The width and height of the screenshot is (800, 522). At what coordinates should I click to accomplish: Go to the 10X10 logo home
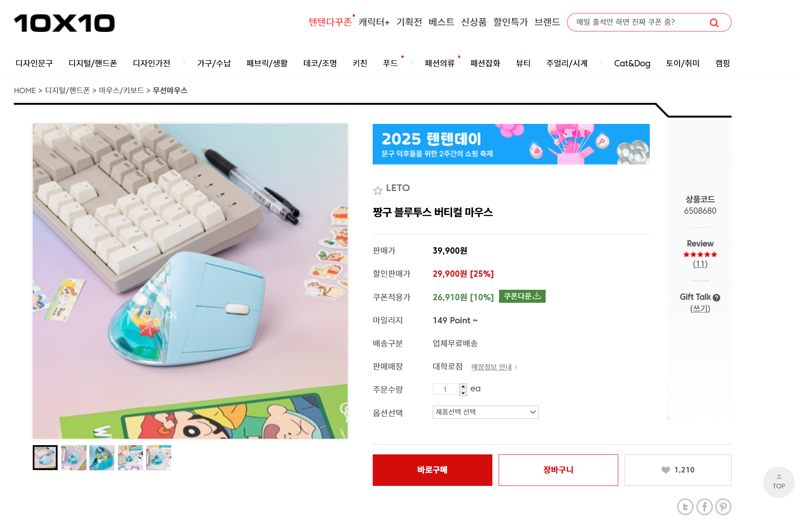click(64, 23)
